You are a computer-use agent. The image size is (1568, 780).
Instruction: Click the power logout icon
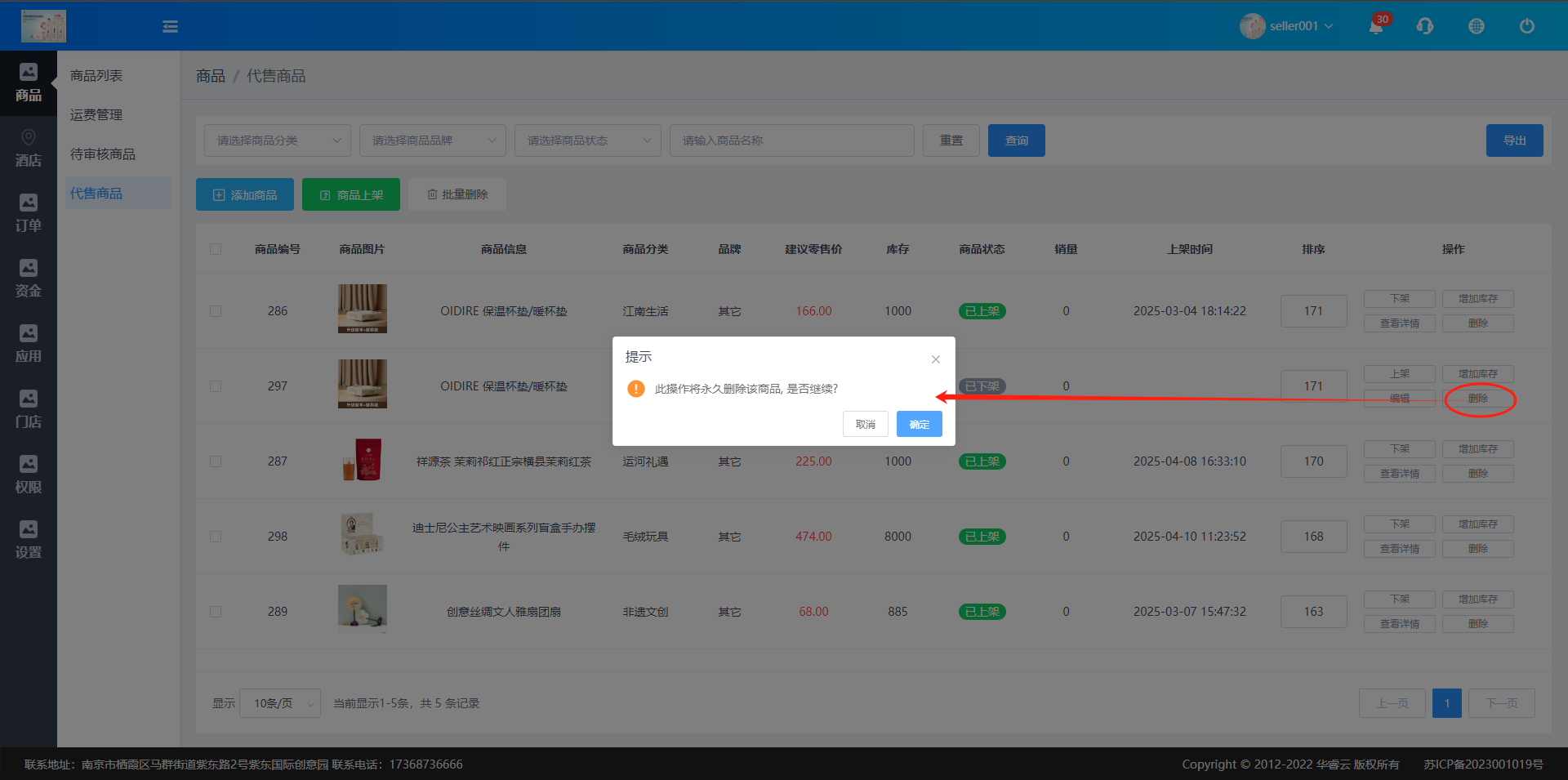tap(1526, 26)
